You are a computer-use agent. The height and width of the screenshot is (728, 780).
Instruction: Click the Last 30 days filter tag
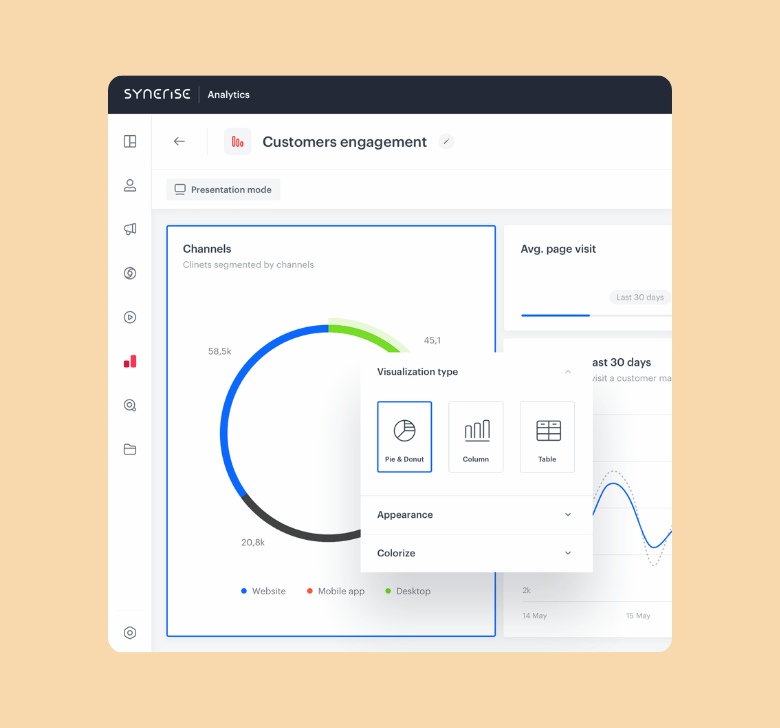[x=639, y=297]
